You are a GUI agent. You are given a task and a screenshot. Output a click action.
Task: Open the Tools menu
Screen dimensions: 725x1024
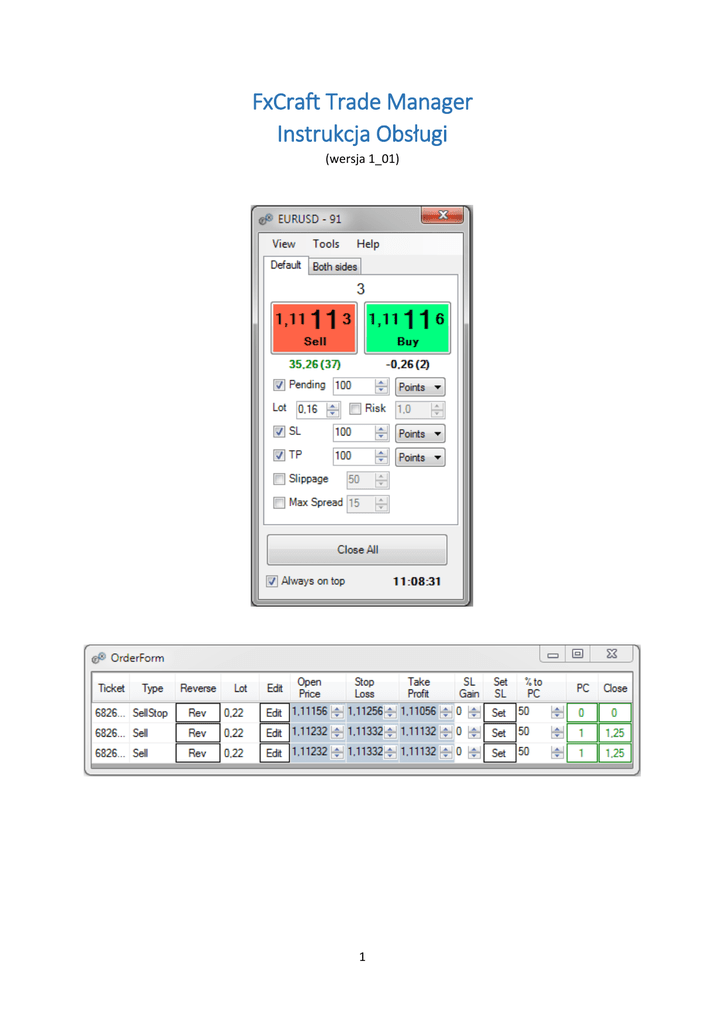[x=325, y=244]
